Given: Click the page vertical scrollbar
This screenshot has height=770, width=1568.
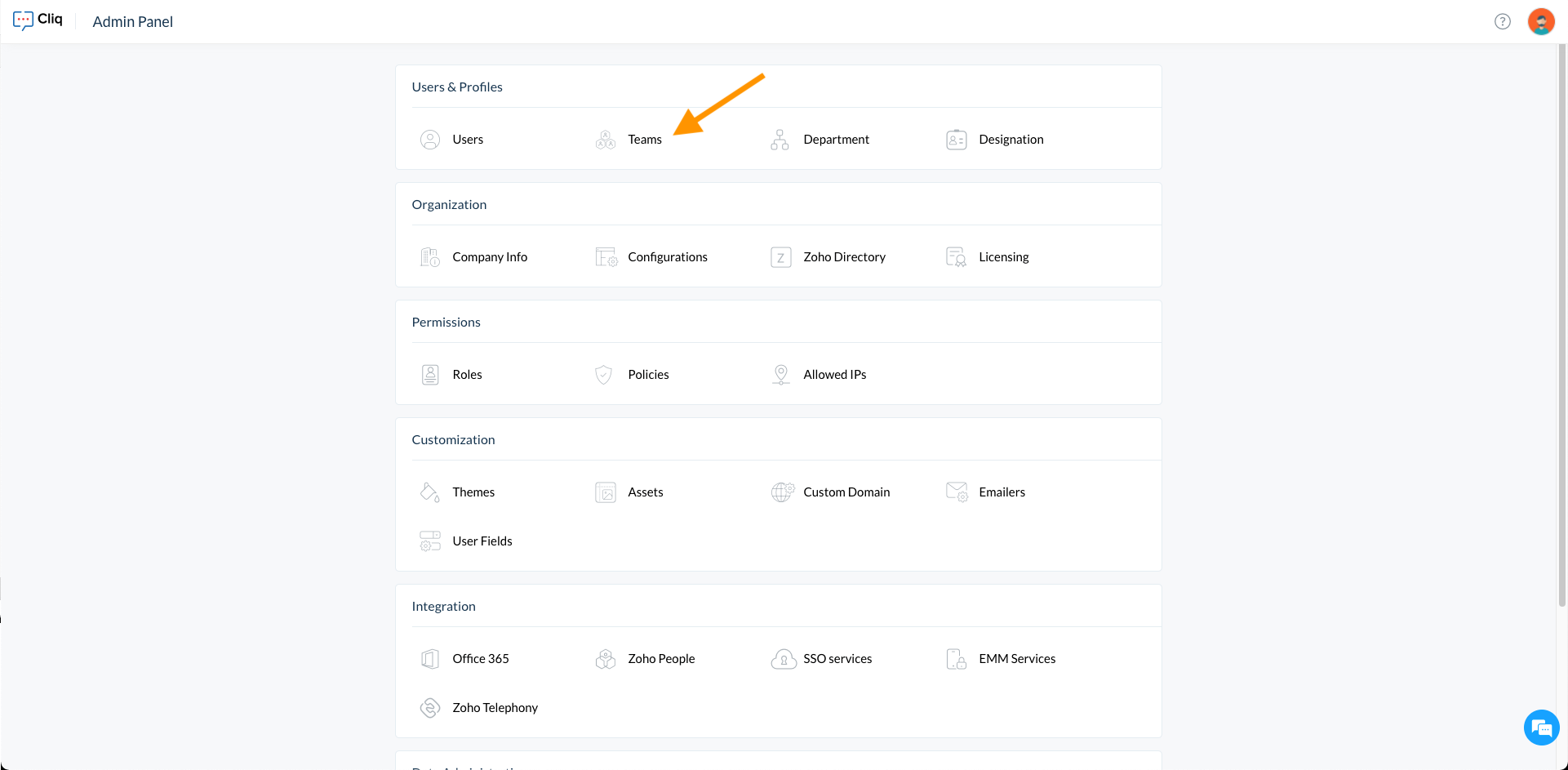Looking at the screenshot, I should pyautogui.click(x=1562, y=327).
